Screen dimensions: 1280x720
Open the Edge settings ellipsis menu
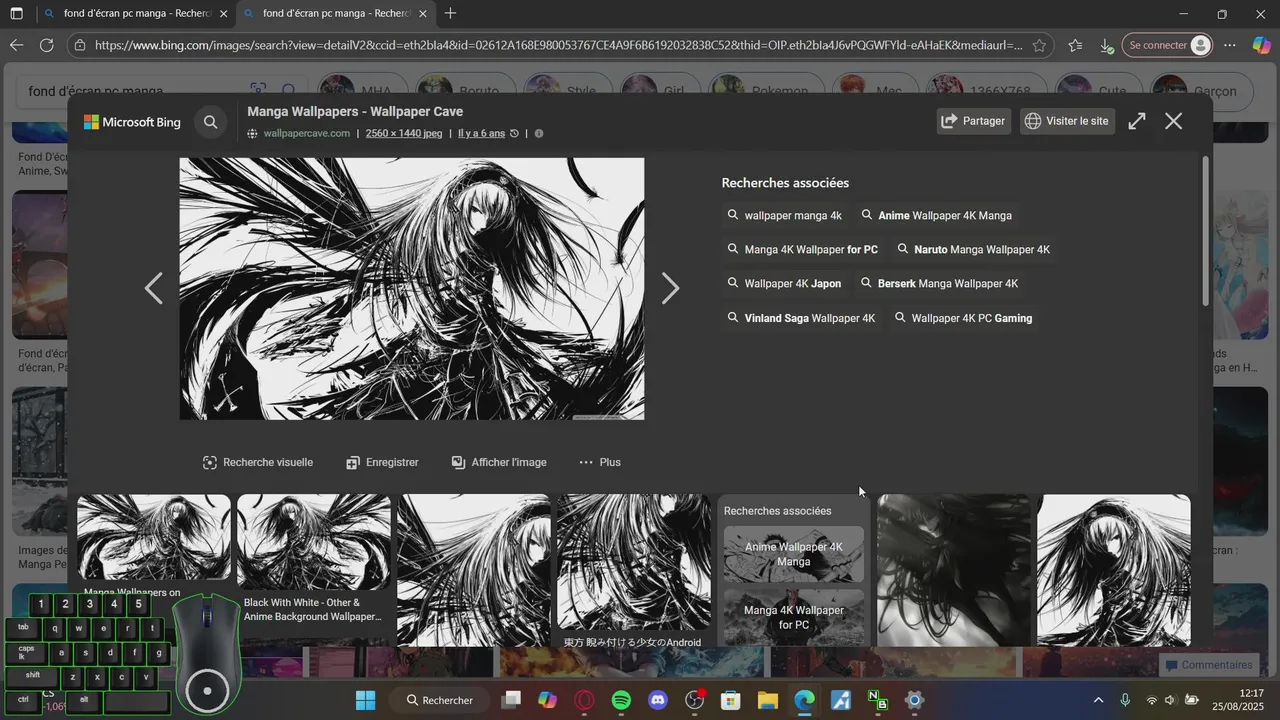click(x=1230, y=45)
